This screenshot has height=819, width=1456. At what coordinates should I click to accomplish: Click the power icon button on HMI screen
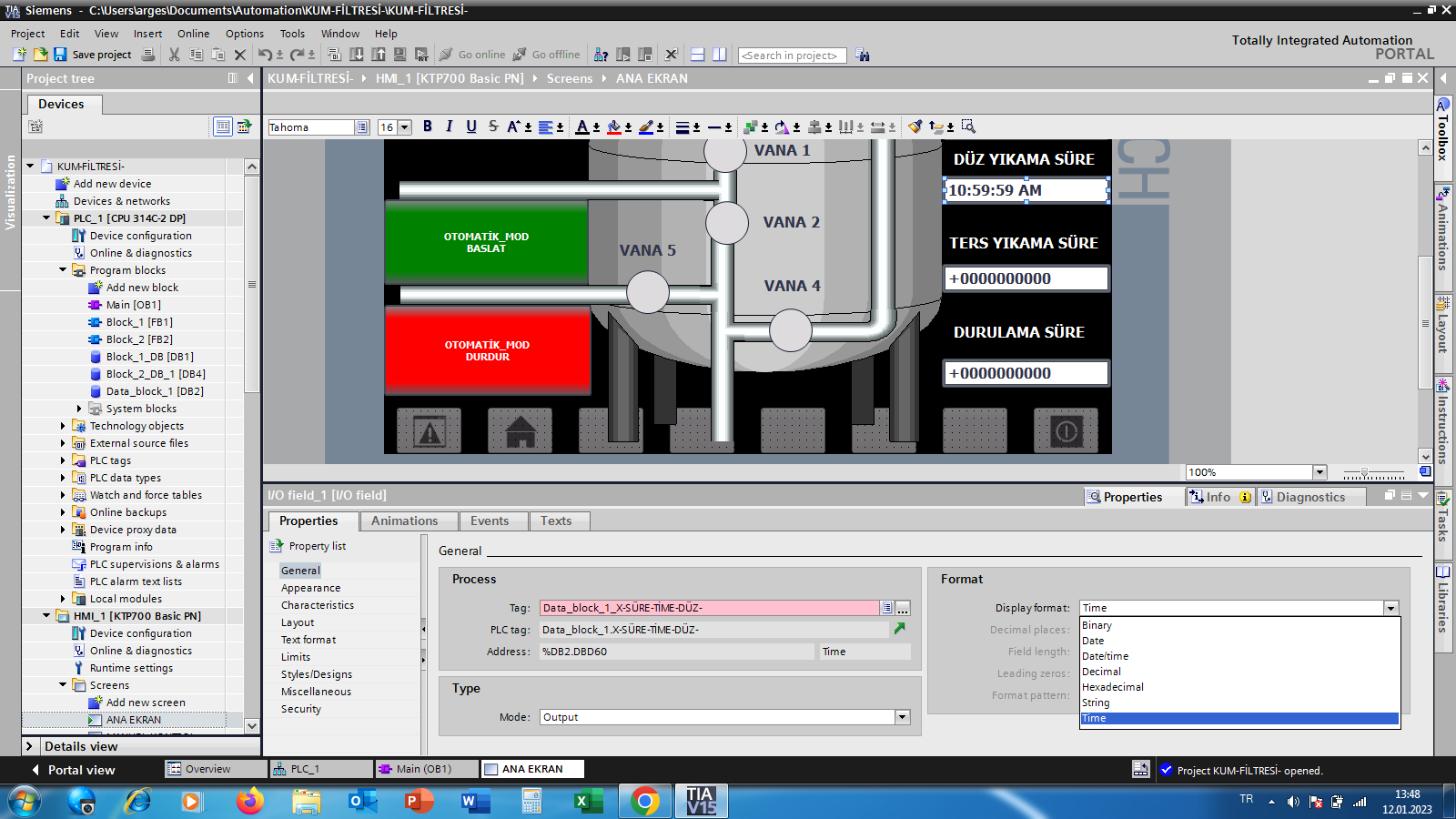pos(1066,430)
